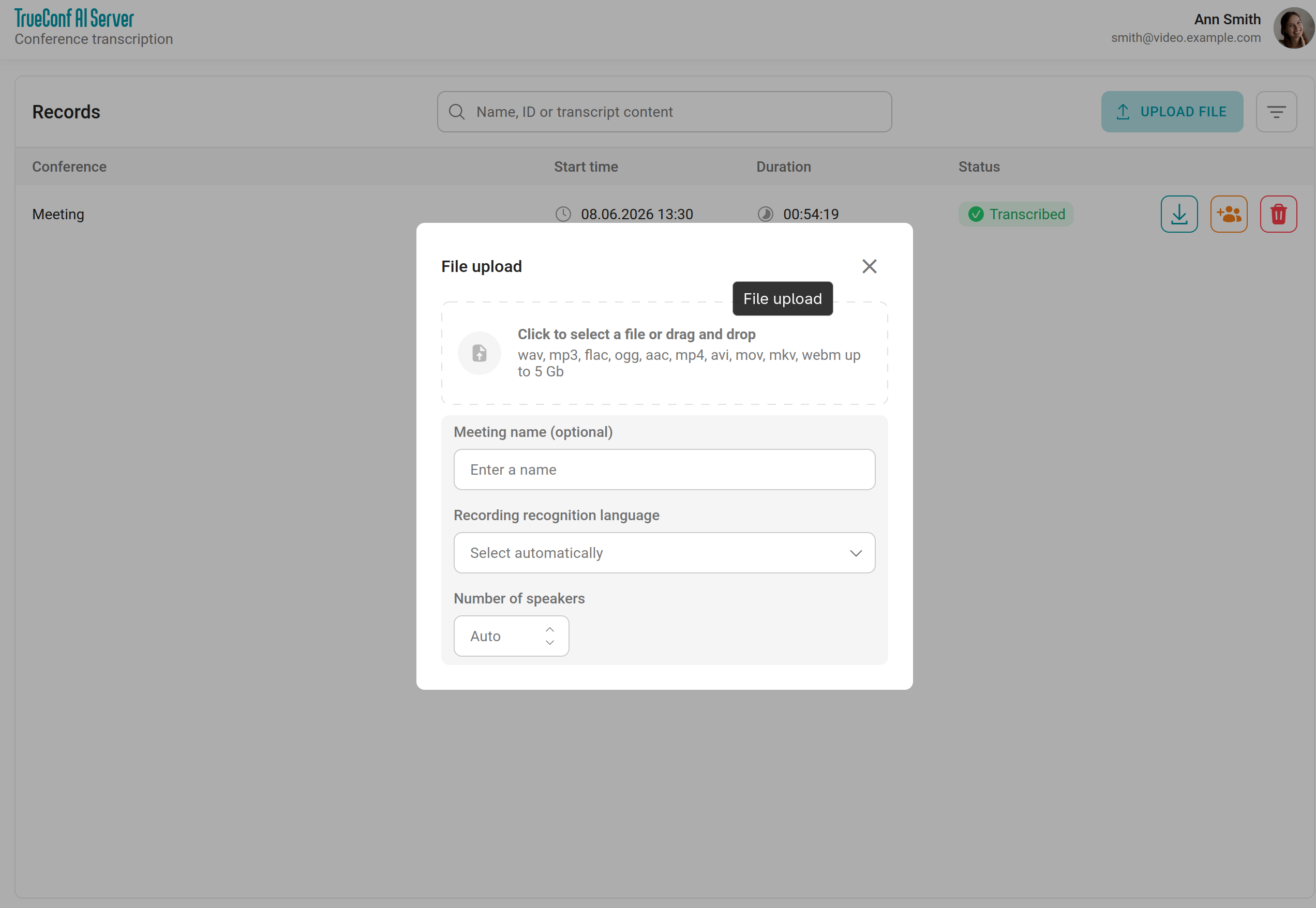The height and width of the screenshot is (908, 1316).
Task: Decrease the number of speakers
Action: 549,642
